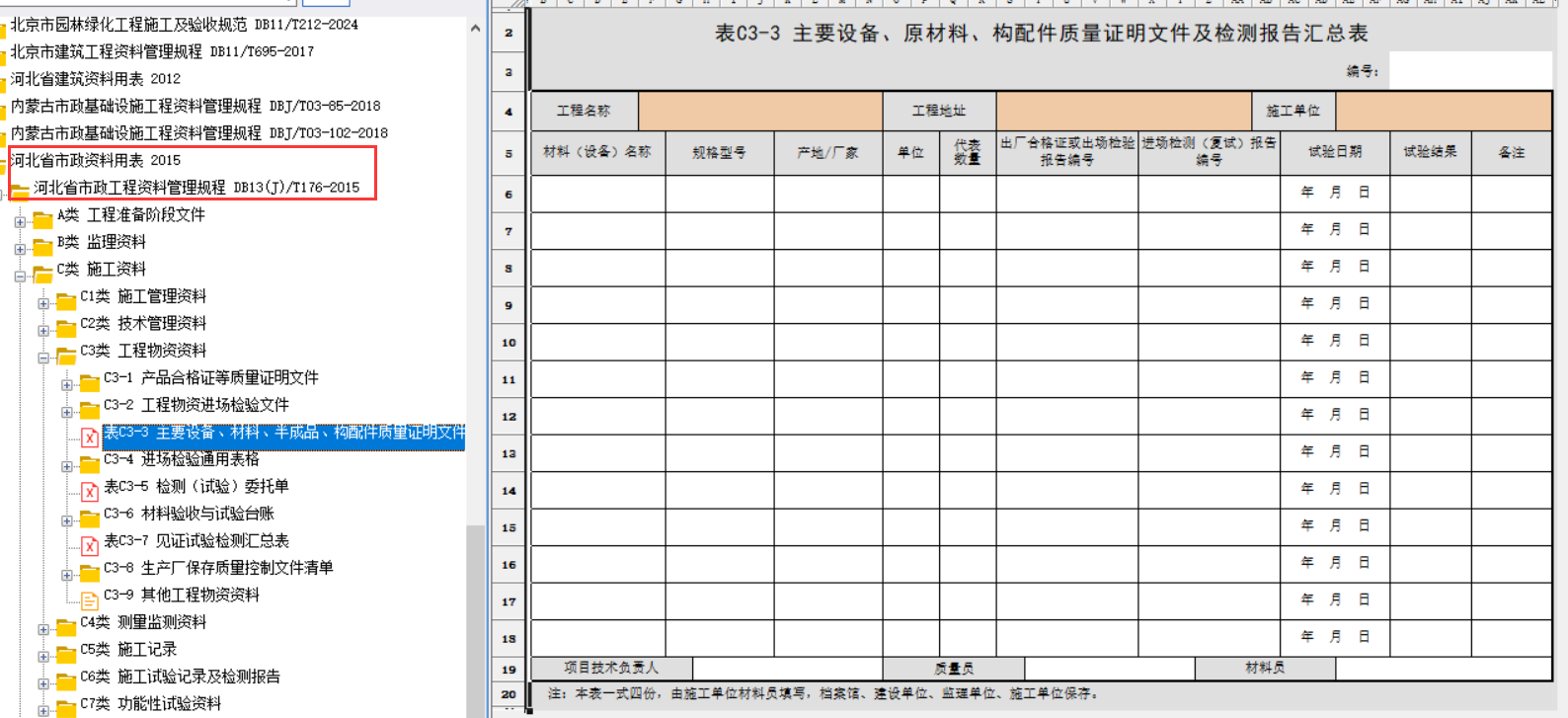
Task: Collapse the C3类 工程物资资料 node
Action: click(43, 358)
